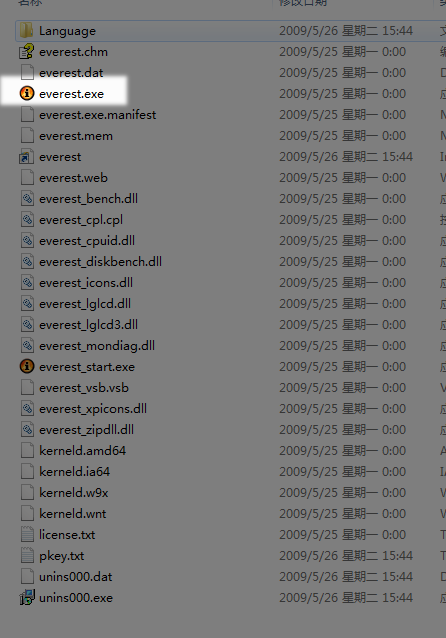Open the Language folder icon
The image size is (446, 638).
point(27,31)
